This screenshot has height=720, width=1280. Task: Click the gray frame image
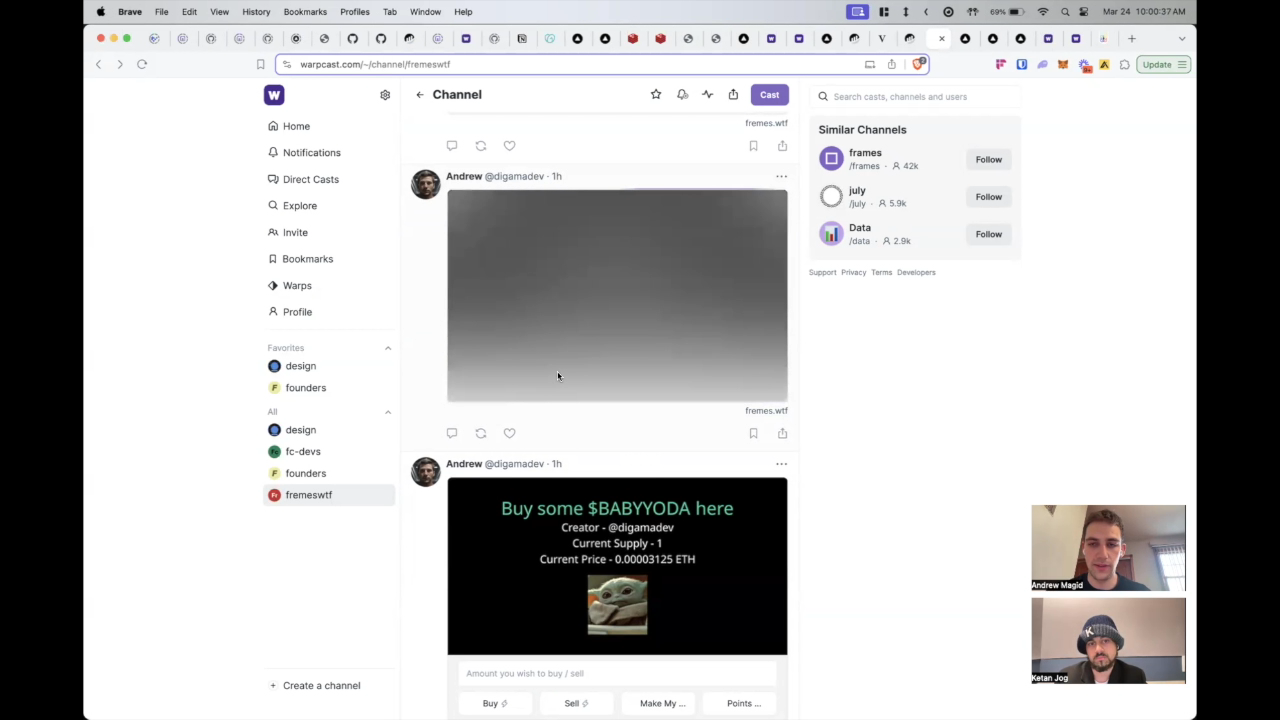(617, 296)
